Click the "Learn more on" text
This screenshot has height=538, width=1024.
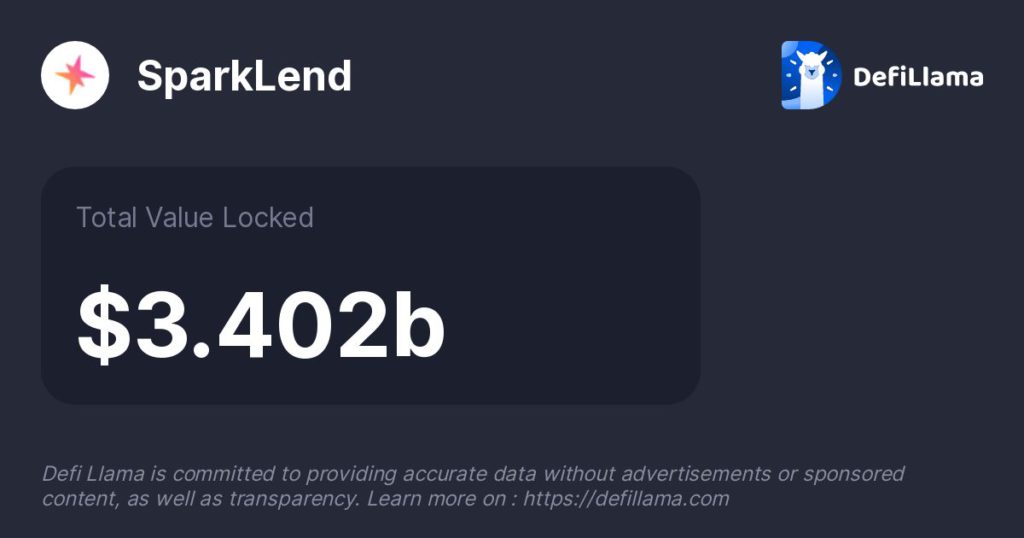436,498
